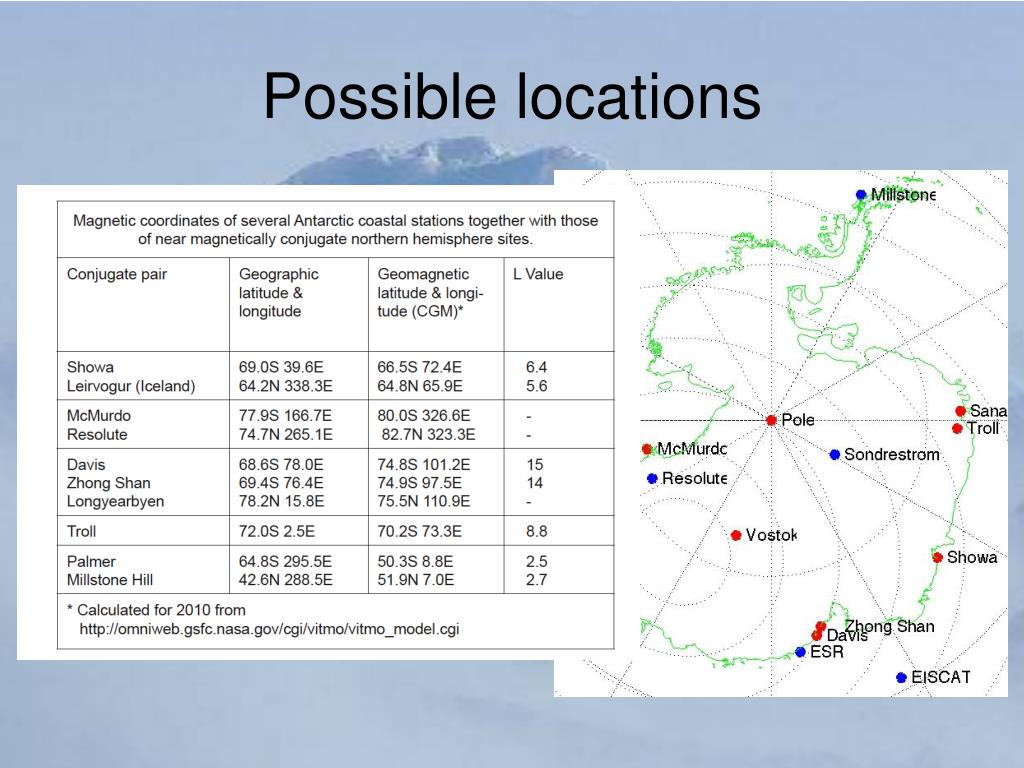The image size is (1024, 768).
Task: Click 'Leirvogur (Iceland)' in the table
Action: pyautogui.click(x=131, y=386)
